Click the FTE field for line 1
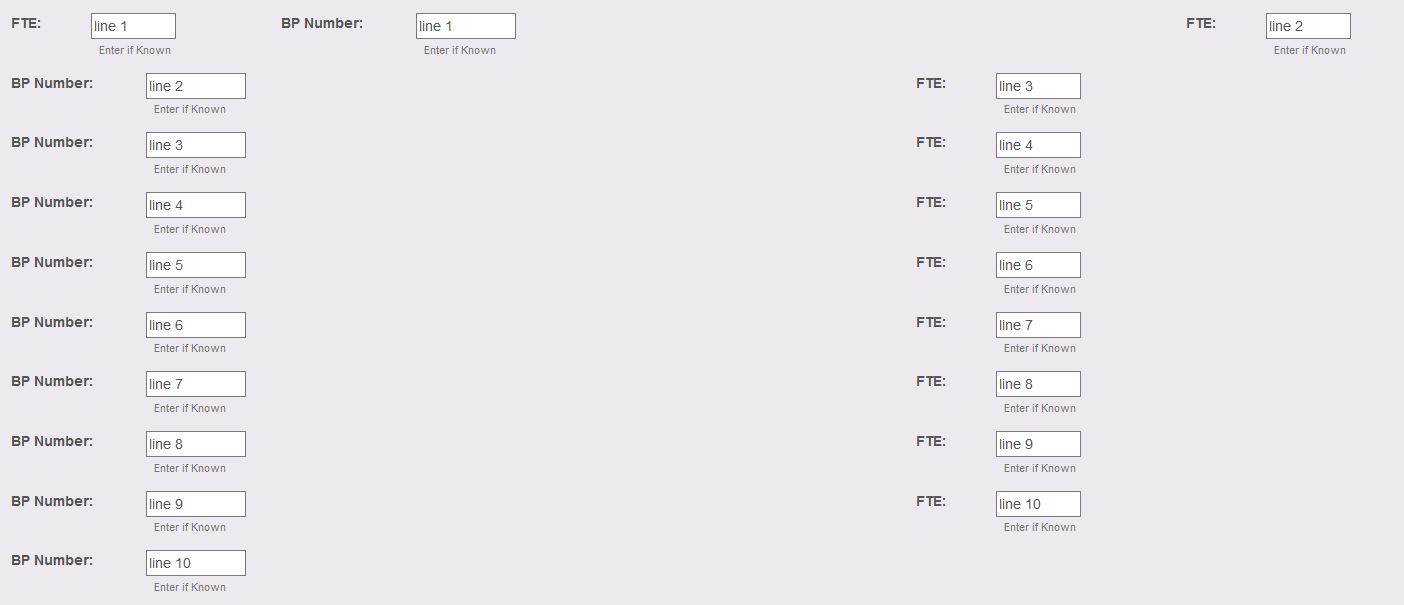 (133, 26)
